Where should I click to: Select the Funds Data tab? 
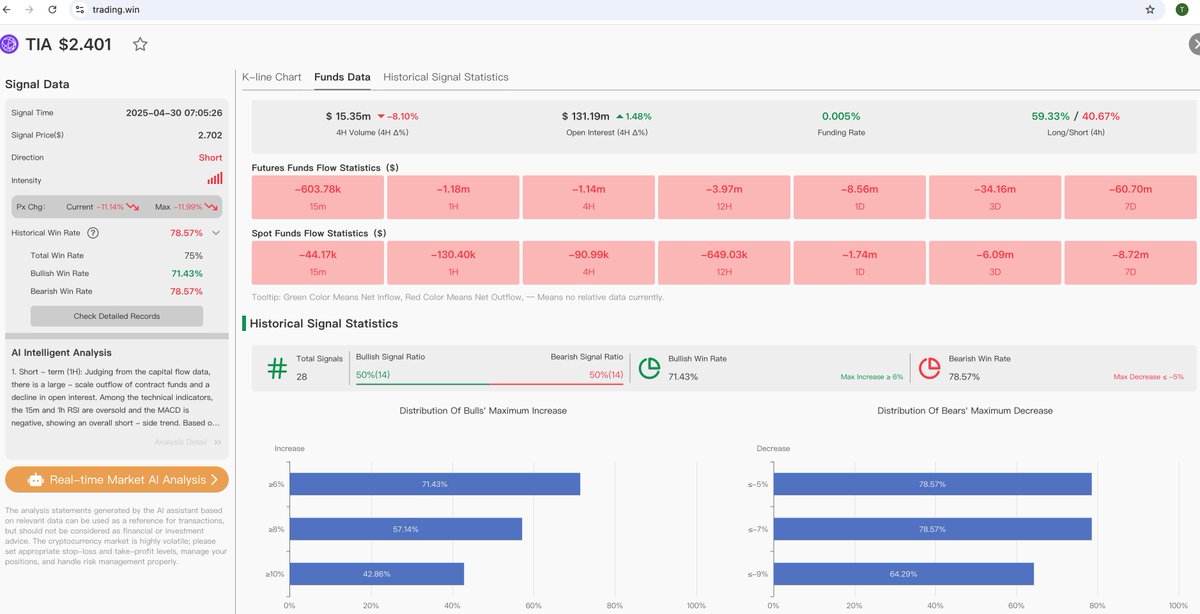[x=342, y=77]
